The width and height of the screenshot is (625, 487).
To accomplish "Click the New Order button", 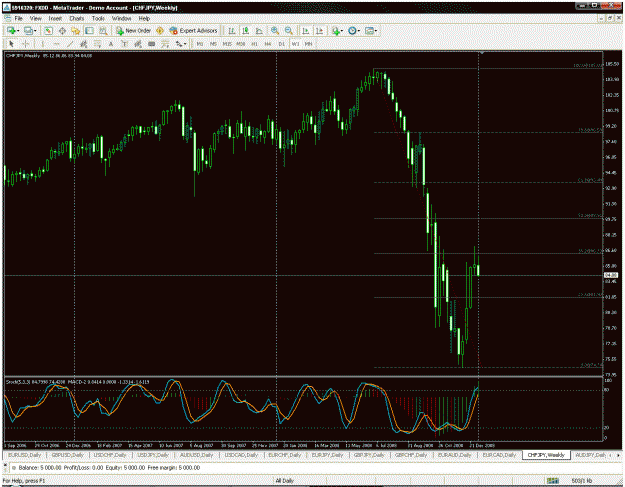I will point(133,31).
